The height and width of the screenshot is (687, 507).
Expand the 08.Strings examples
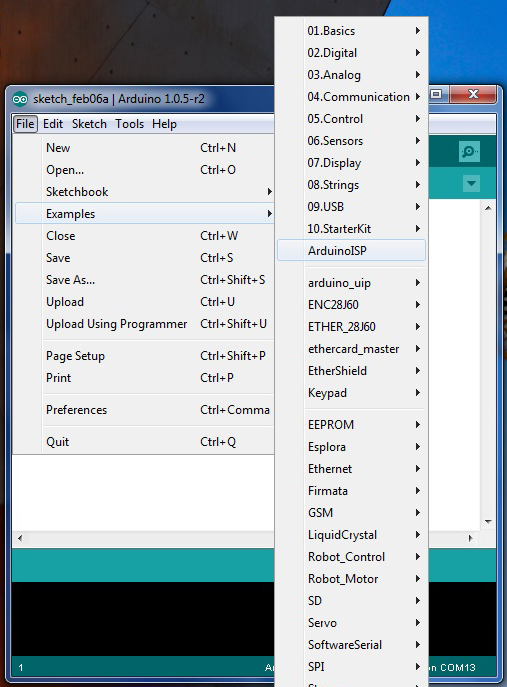click(351, 184)
